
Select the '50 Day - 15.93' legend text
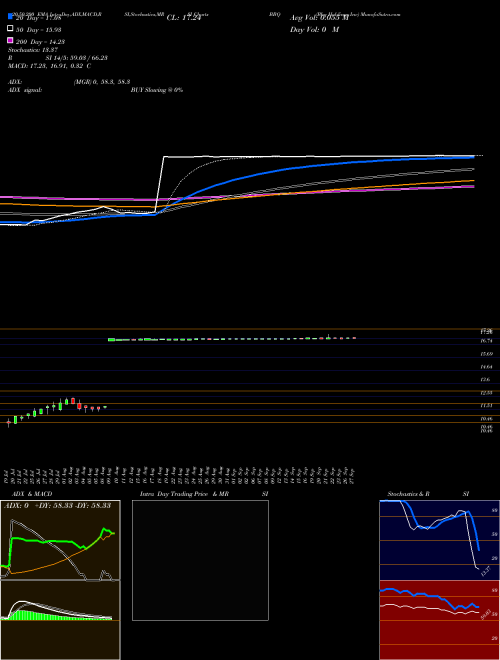pyautogui.click(x=39, y=30)
